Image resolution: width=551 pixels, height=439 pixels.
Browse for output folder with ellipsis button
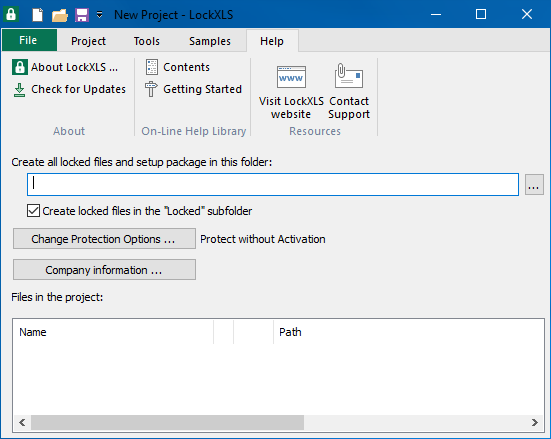pyautogui.click(x=534, y=184)
